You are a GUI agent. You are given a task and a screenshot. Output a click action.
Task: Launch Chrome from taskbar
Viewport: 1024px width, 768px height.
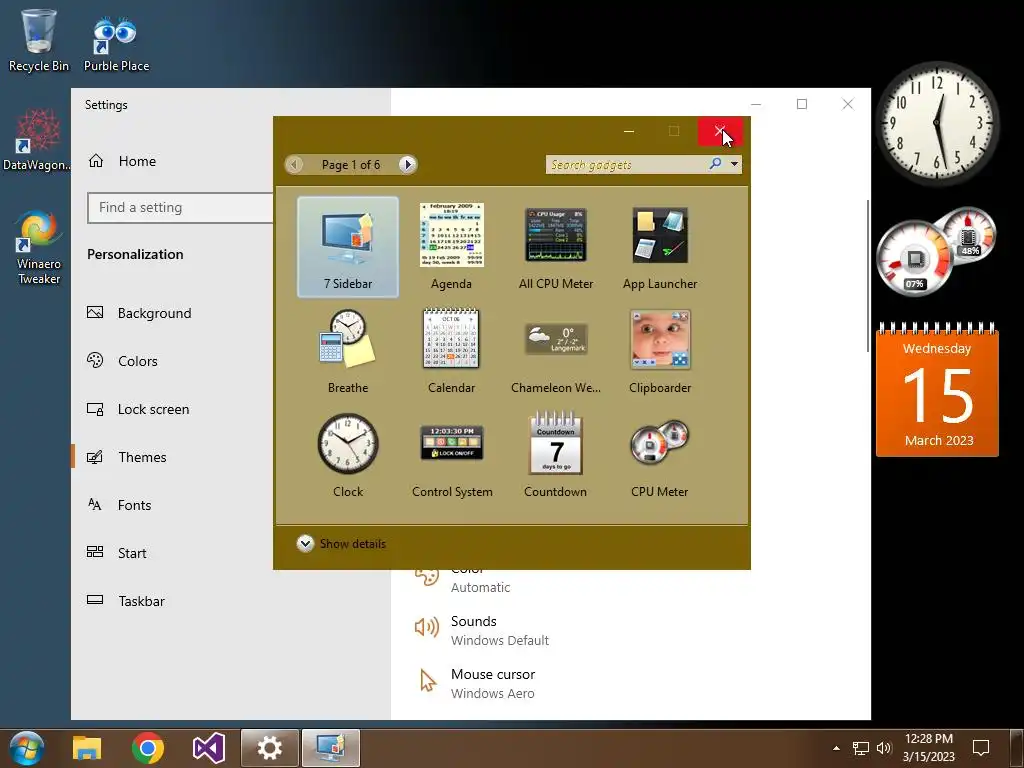(148, 748)
